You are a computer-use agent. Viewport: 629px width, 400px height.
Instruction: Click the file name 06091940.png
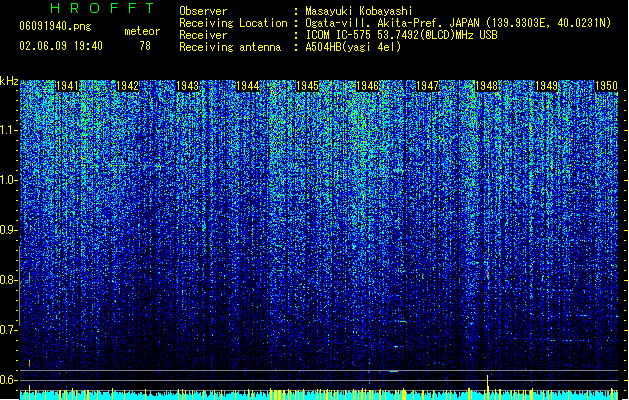point(55,26)
